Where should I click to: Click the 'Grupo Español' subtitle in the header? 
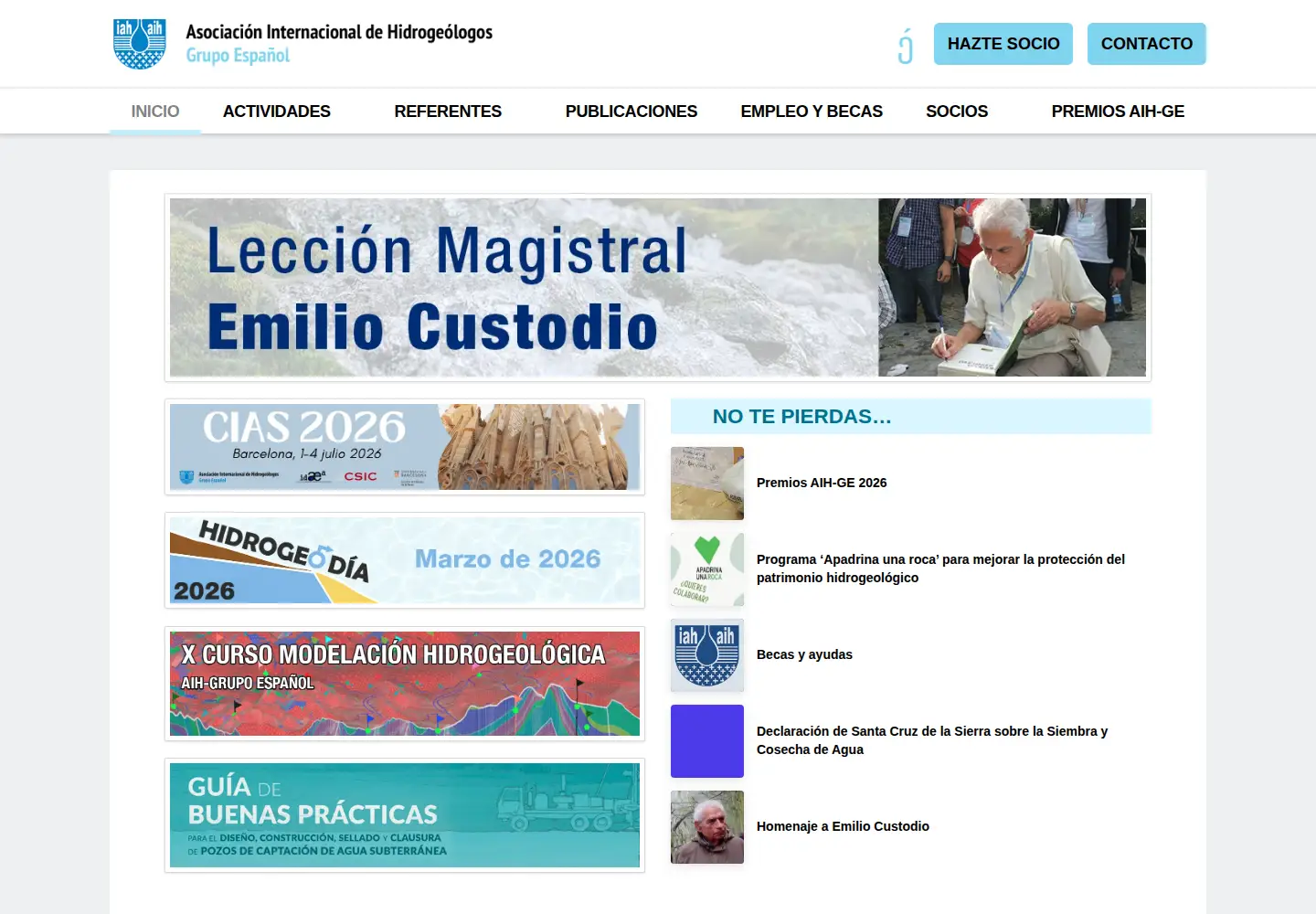238,56
